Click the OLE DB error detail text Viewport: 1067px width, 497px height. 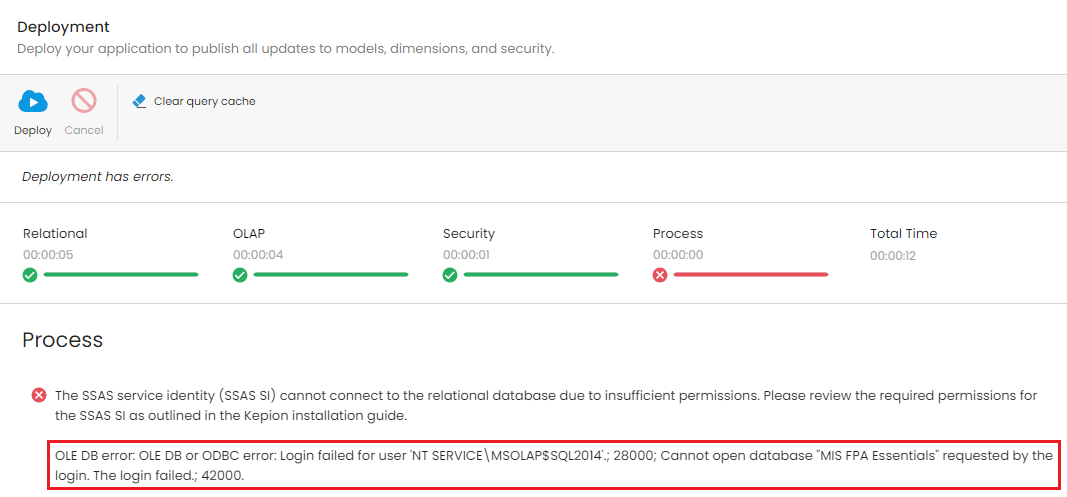(553, 466)
